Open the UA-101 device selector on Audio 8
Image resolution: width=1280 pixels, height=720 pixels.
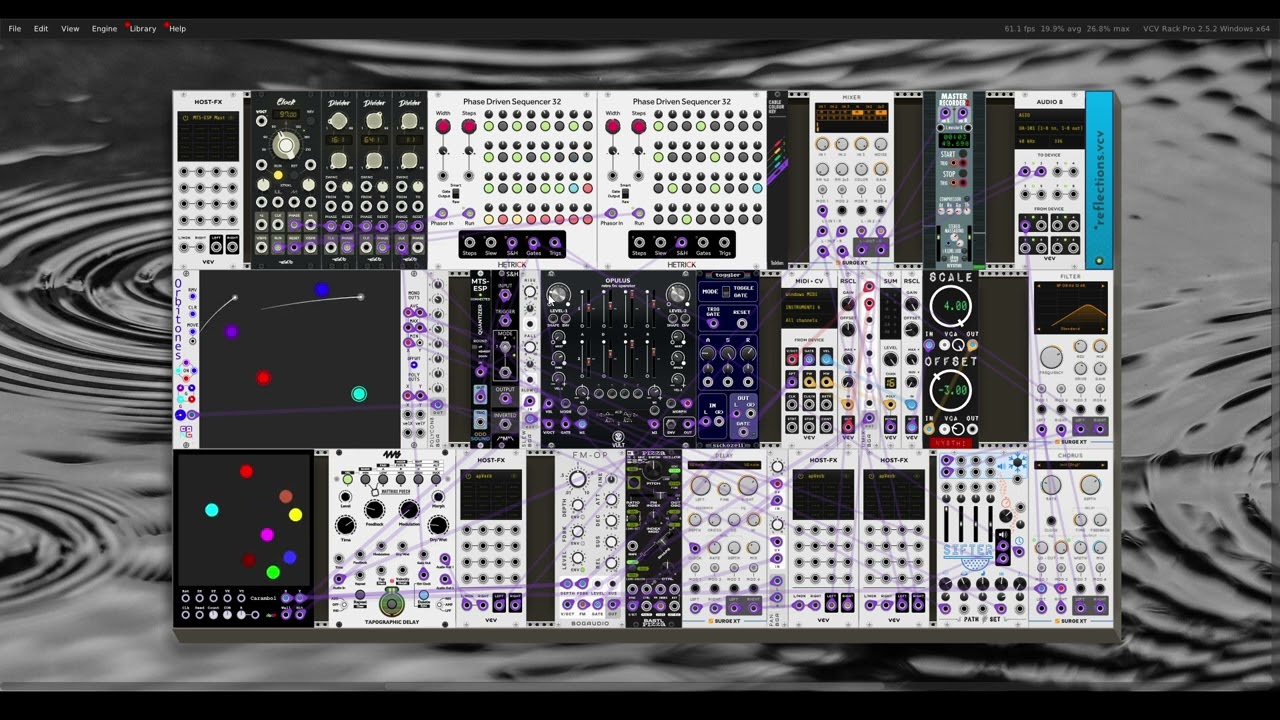(1049, 128)
